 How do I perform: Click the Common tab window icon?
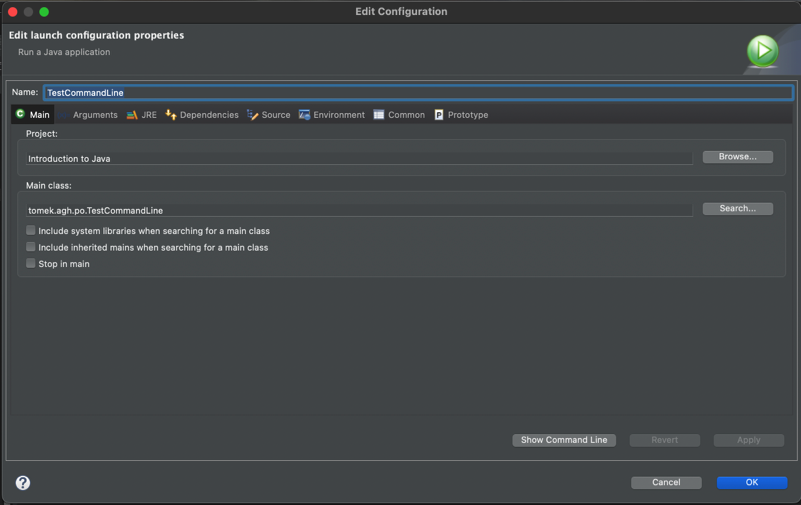coord(379,115)
